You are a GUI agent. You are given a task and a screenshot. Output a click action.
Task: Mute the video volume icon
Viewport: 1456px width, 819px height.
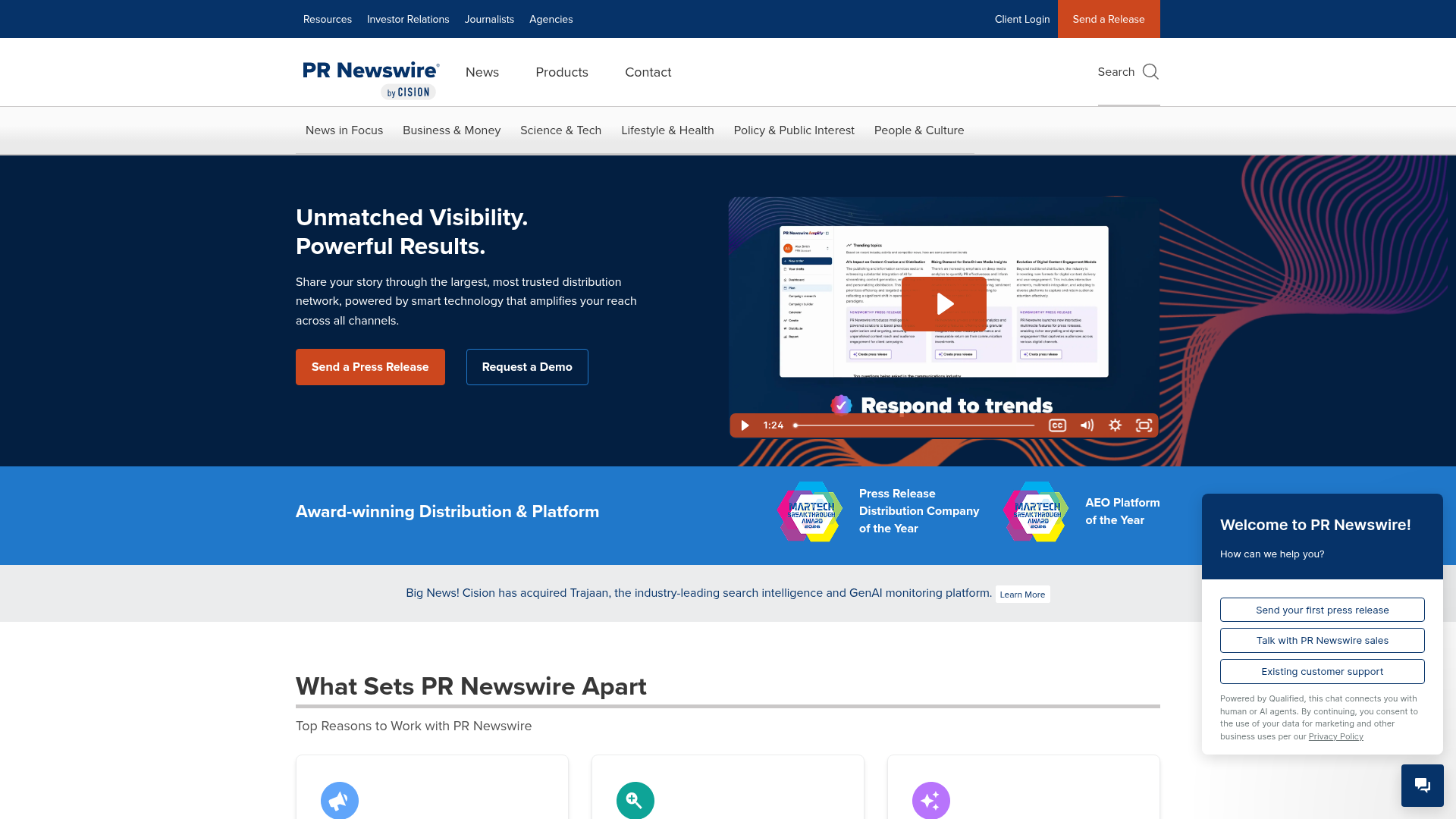pyautogui.click(x=1087, y=425)
